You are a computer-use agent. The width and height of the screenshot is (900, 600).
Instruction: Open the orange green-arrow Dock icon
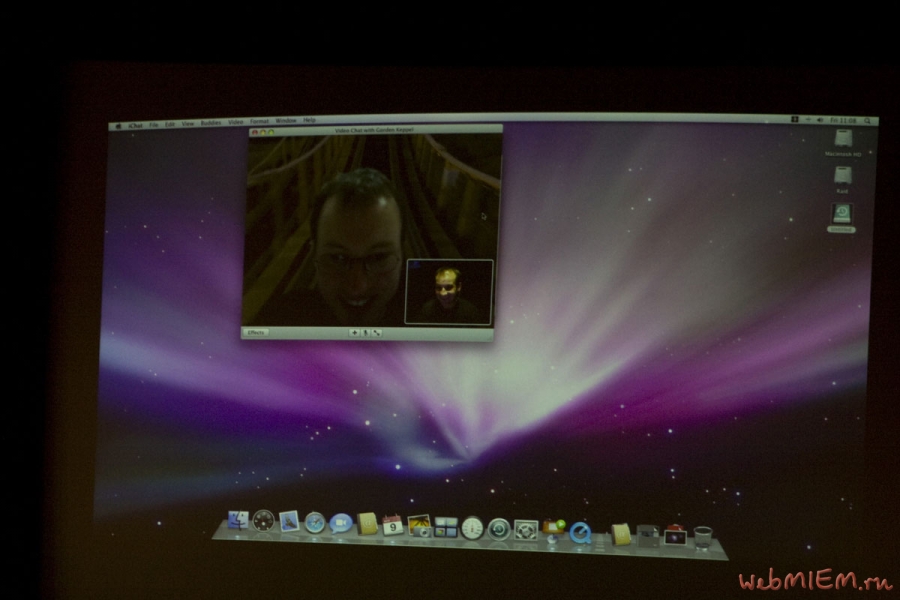554,529
